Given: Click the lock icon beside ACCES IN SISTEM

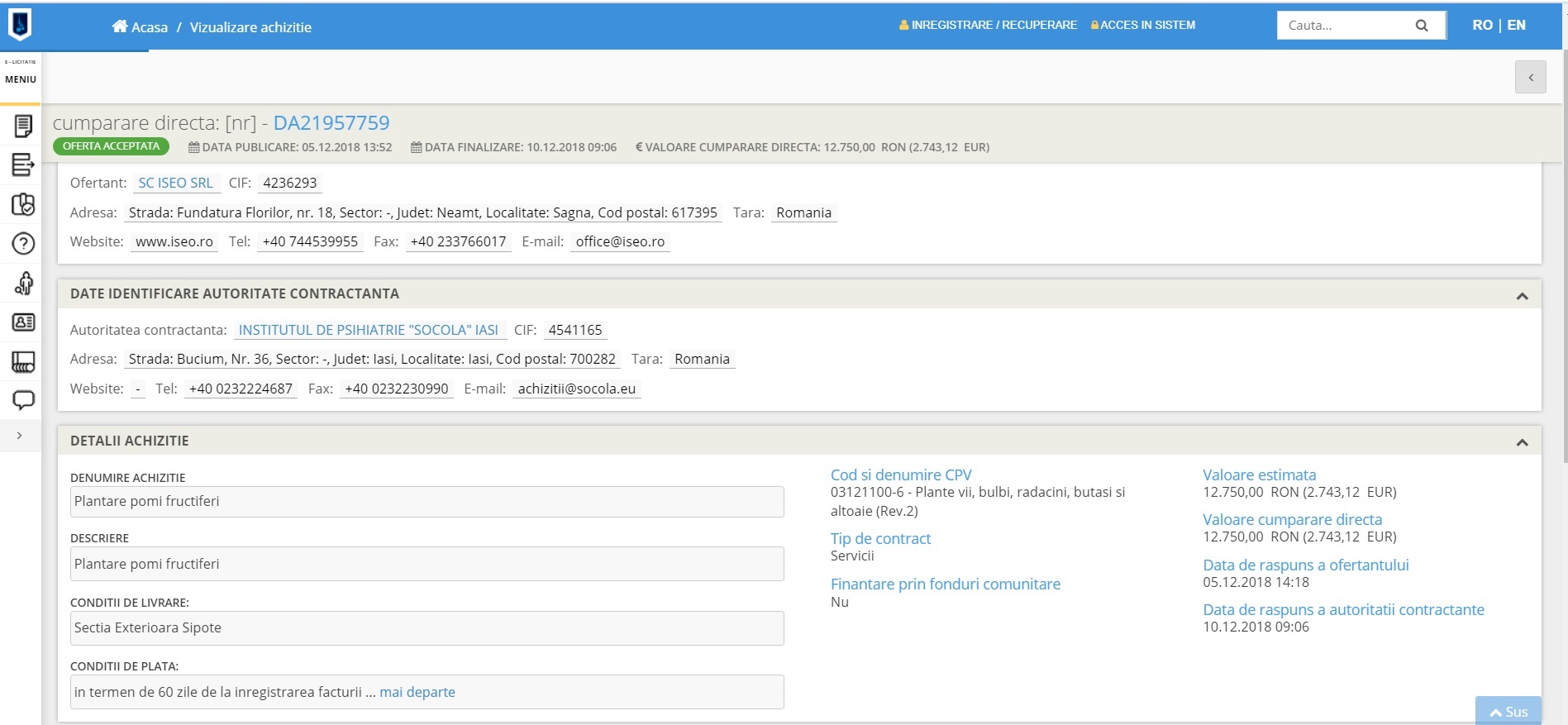Looking at the screenshot, I should (1094, 26).
